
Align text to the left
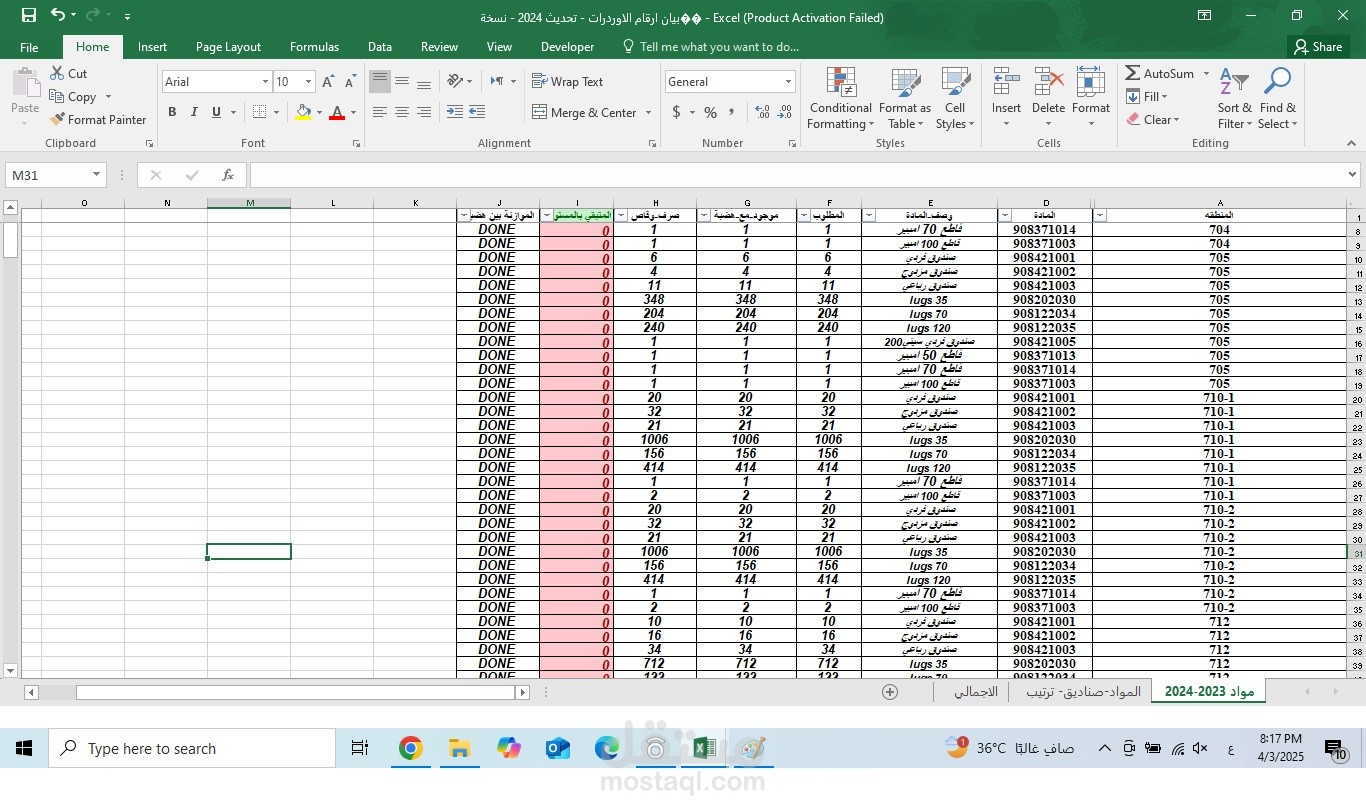pos(380,112)
